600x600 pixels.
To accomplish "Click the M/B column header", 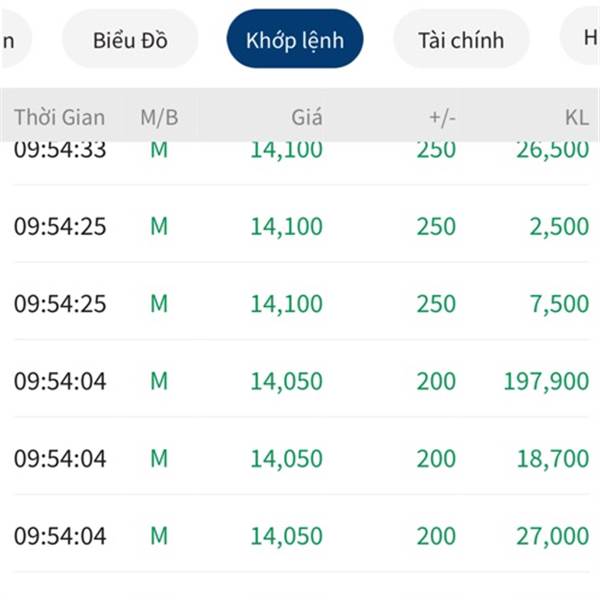I will 159,117.
